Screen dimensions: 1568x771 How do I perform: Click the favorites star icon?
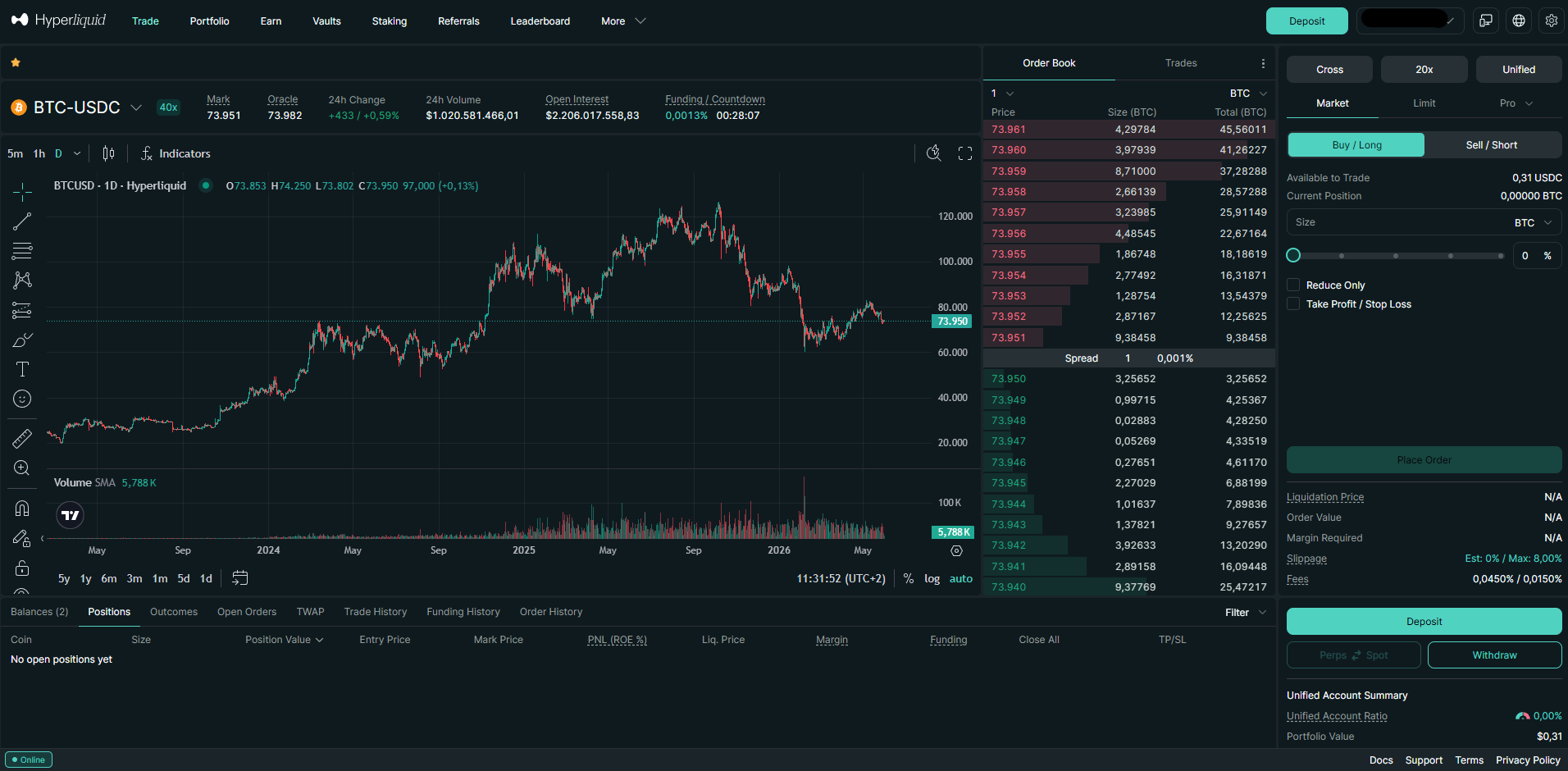[16, 62]
